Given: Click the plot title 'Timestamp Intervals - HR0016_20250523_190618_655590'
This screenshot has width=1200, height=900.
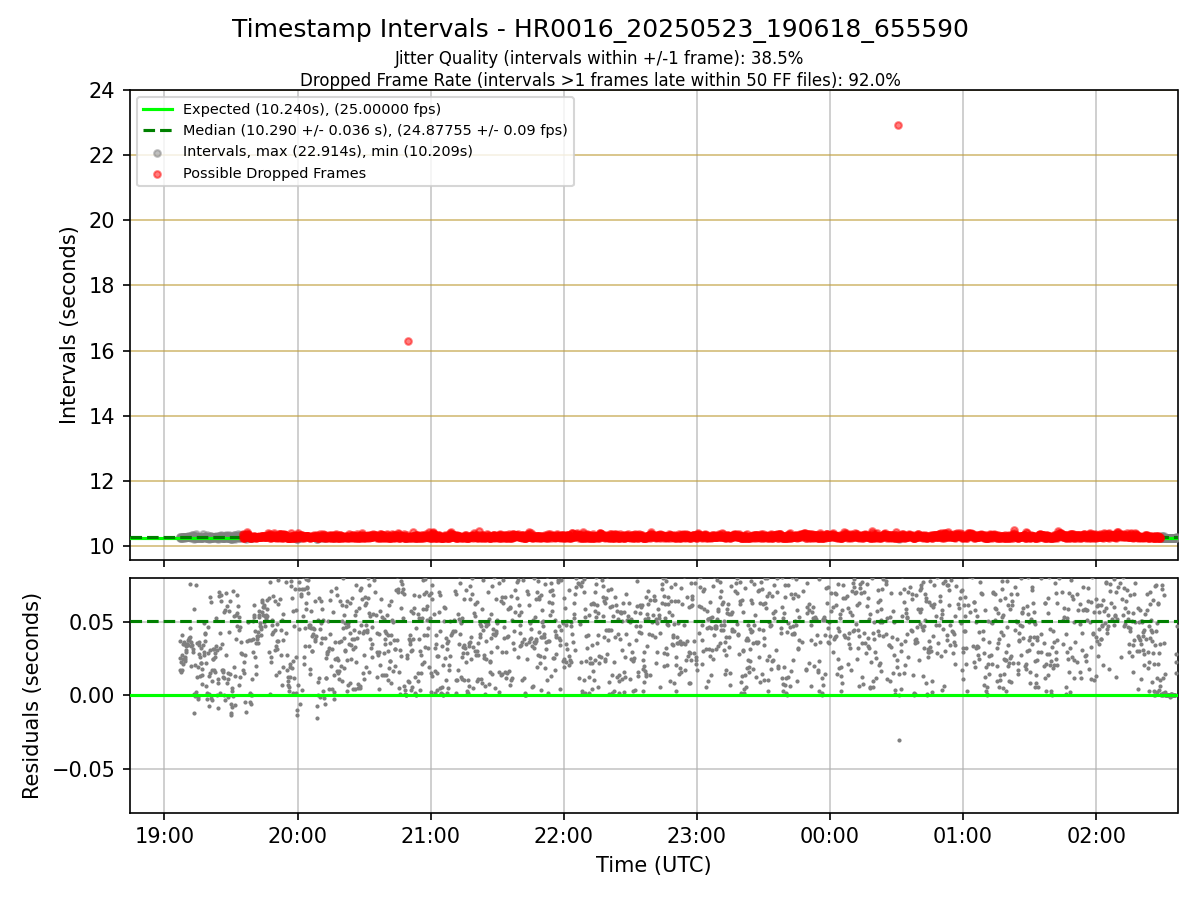Looking at the screenshot, I should 600,29.
